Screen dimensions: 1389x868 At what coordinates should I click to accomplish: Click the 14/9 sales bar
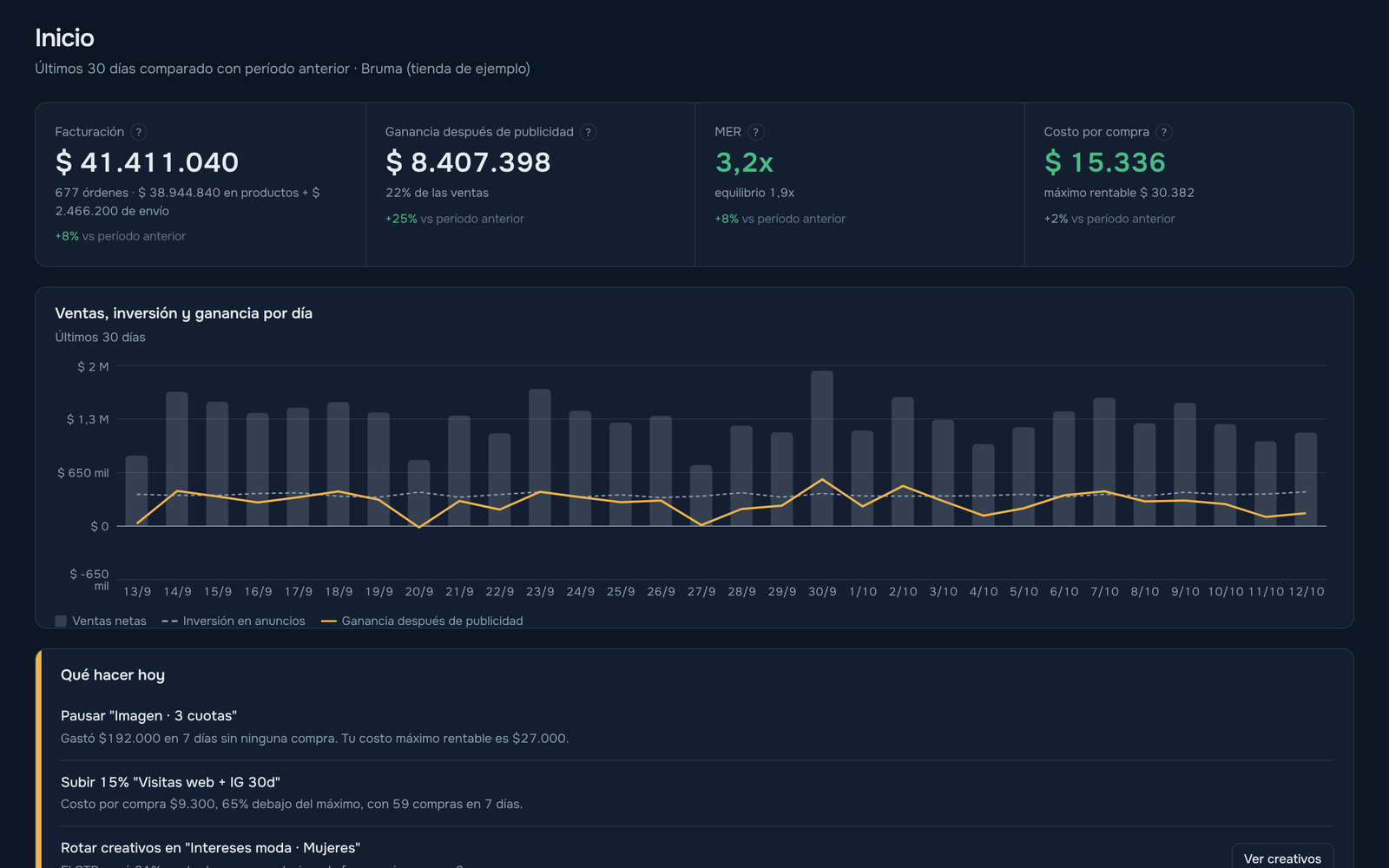click(x=177, y=458)
